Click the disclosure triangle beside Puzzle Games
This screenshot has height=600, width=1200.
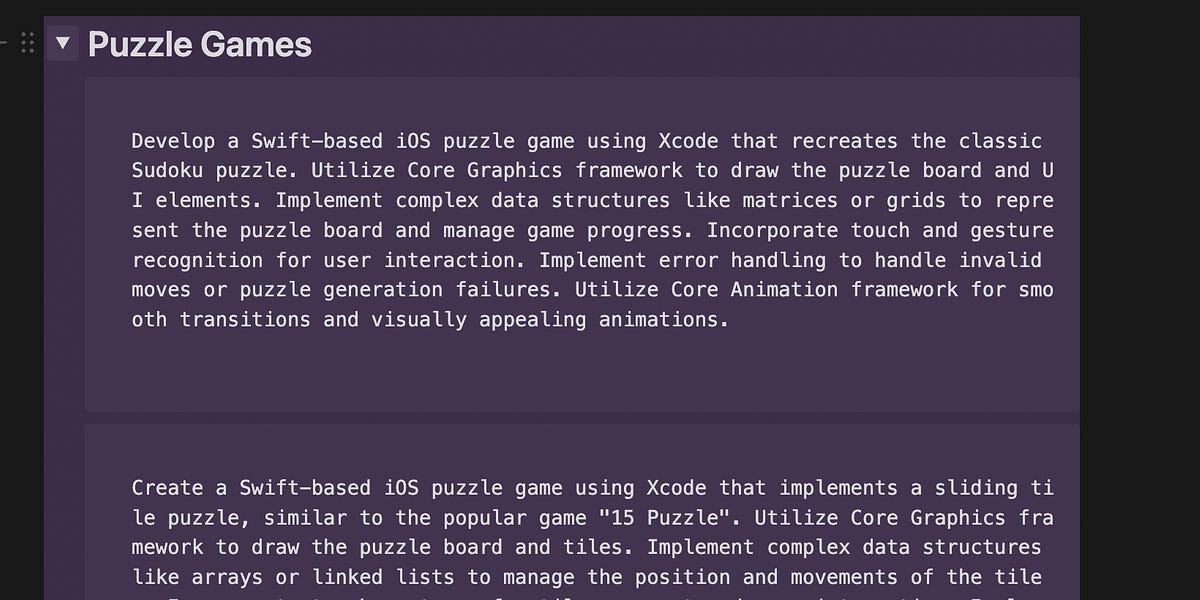pos(62,43)
